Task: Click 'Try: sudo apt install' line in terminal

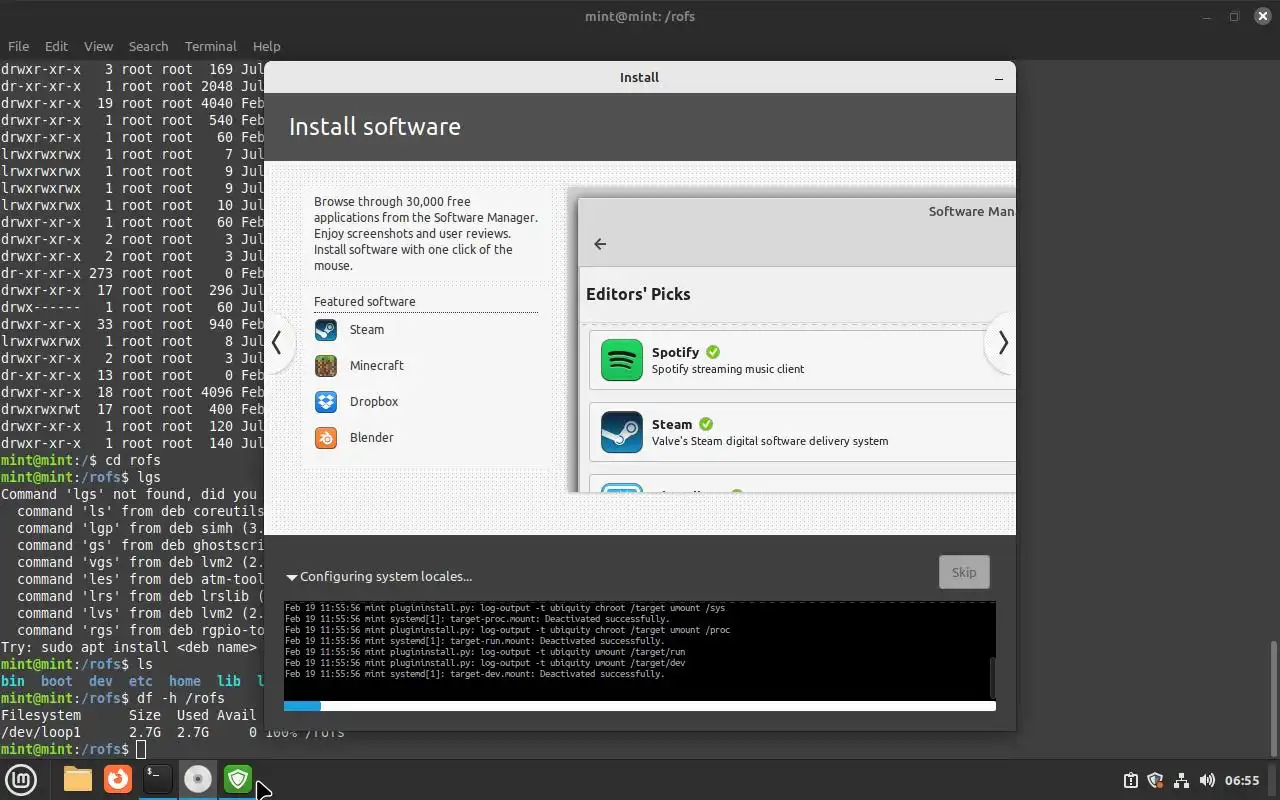Action: point(130,647)
